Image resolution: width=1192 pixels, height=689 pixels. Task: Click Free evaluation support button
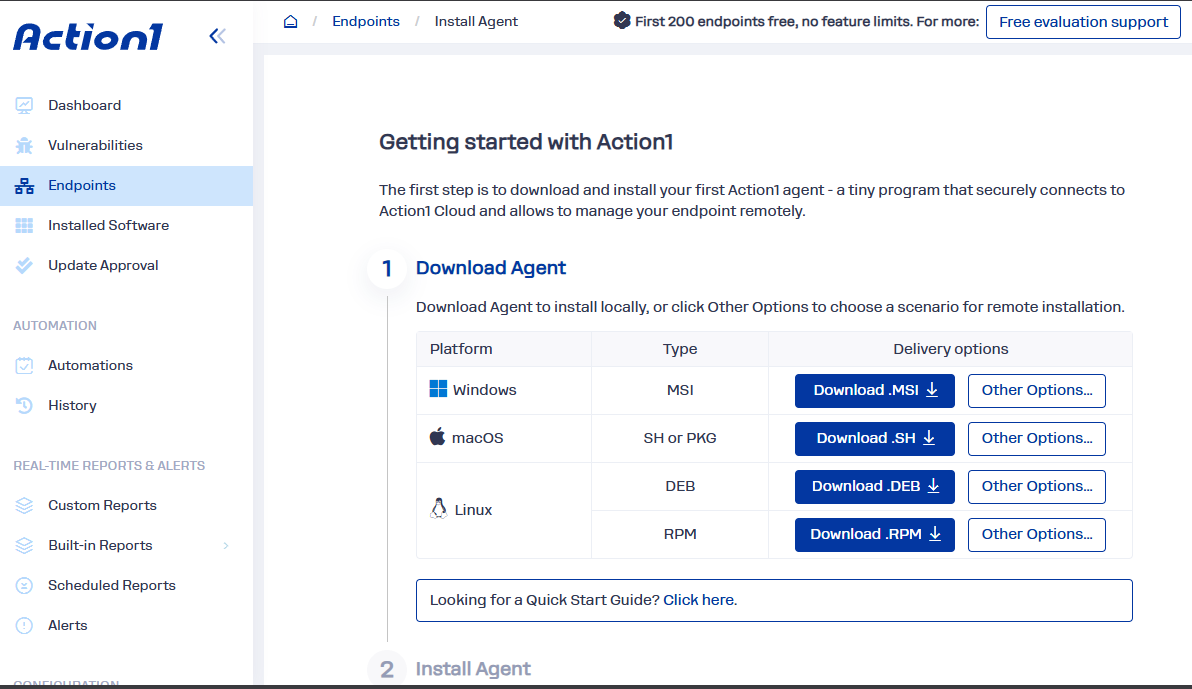(1083, 22)
